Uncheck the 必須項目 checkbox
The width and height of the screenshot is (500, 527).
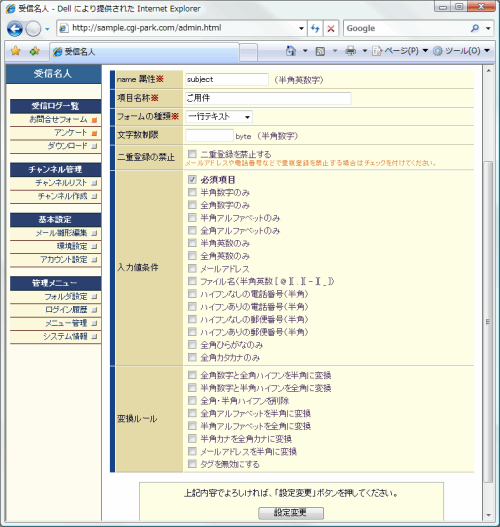tap(192, 179)
